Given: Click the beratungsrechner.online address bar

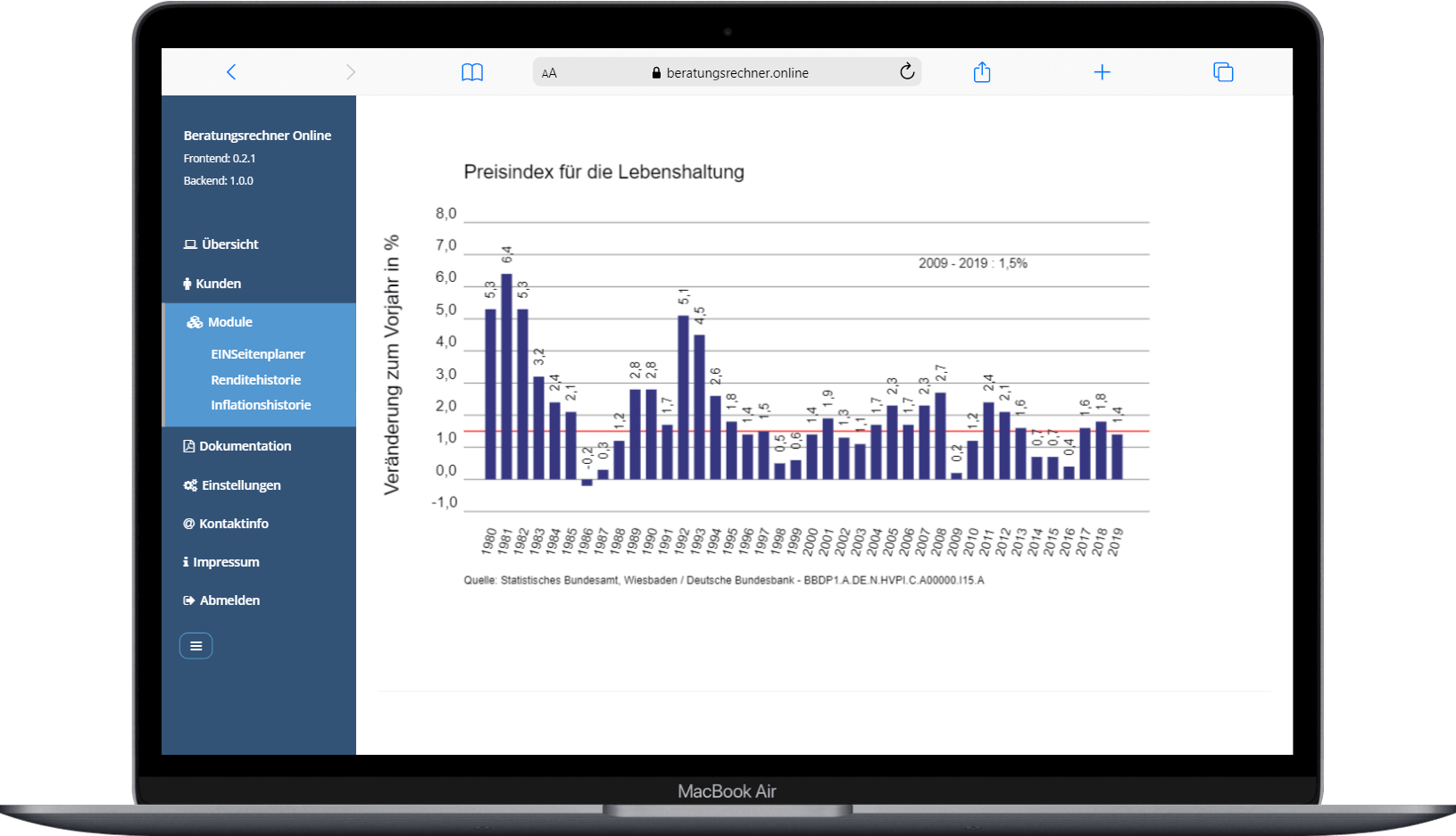Looking at the screenshot, I should 736,73.
